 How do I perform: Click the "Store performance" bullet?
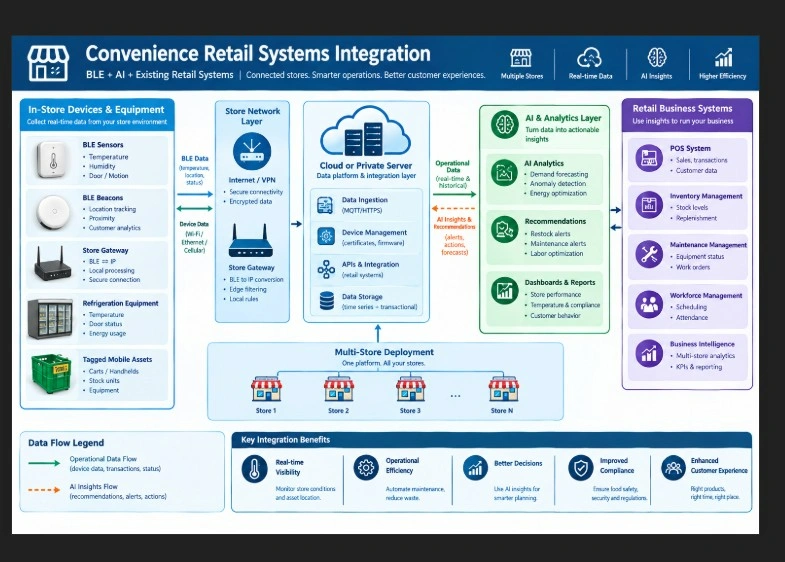tap(555, 295)
